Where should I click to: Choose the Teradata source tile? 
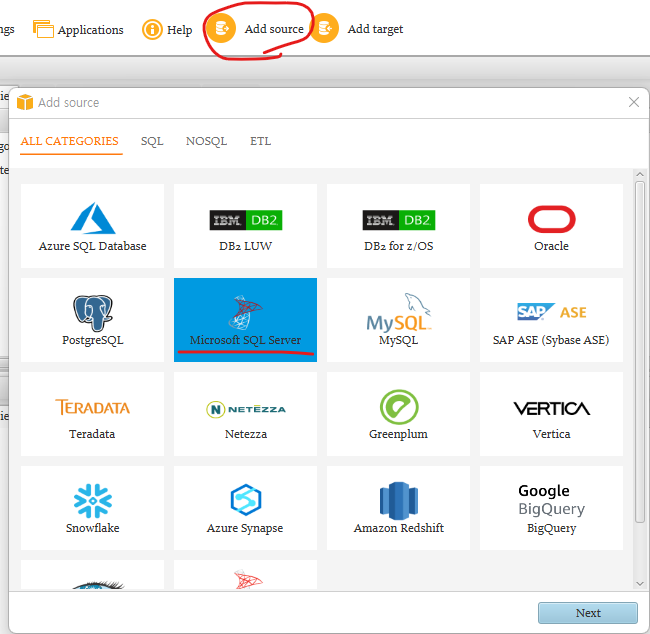[x=92, y=414]
